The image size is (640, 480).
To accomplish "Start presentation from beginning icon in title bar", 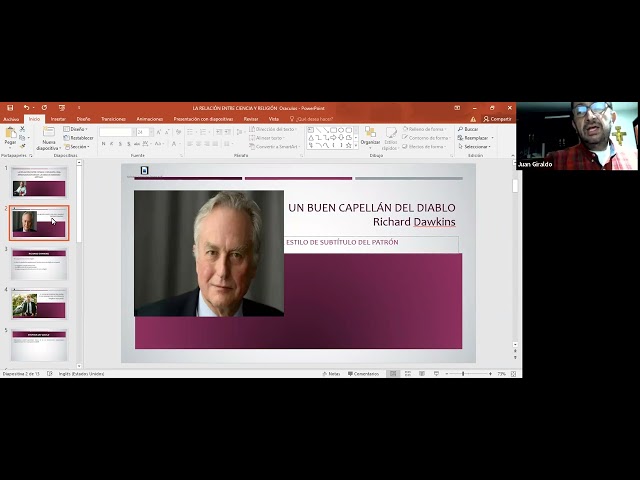I will 62,108.
